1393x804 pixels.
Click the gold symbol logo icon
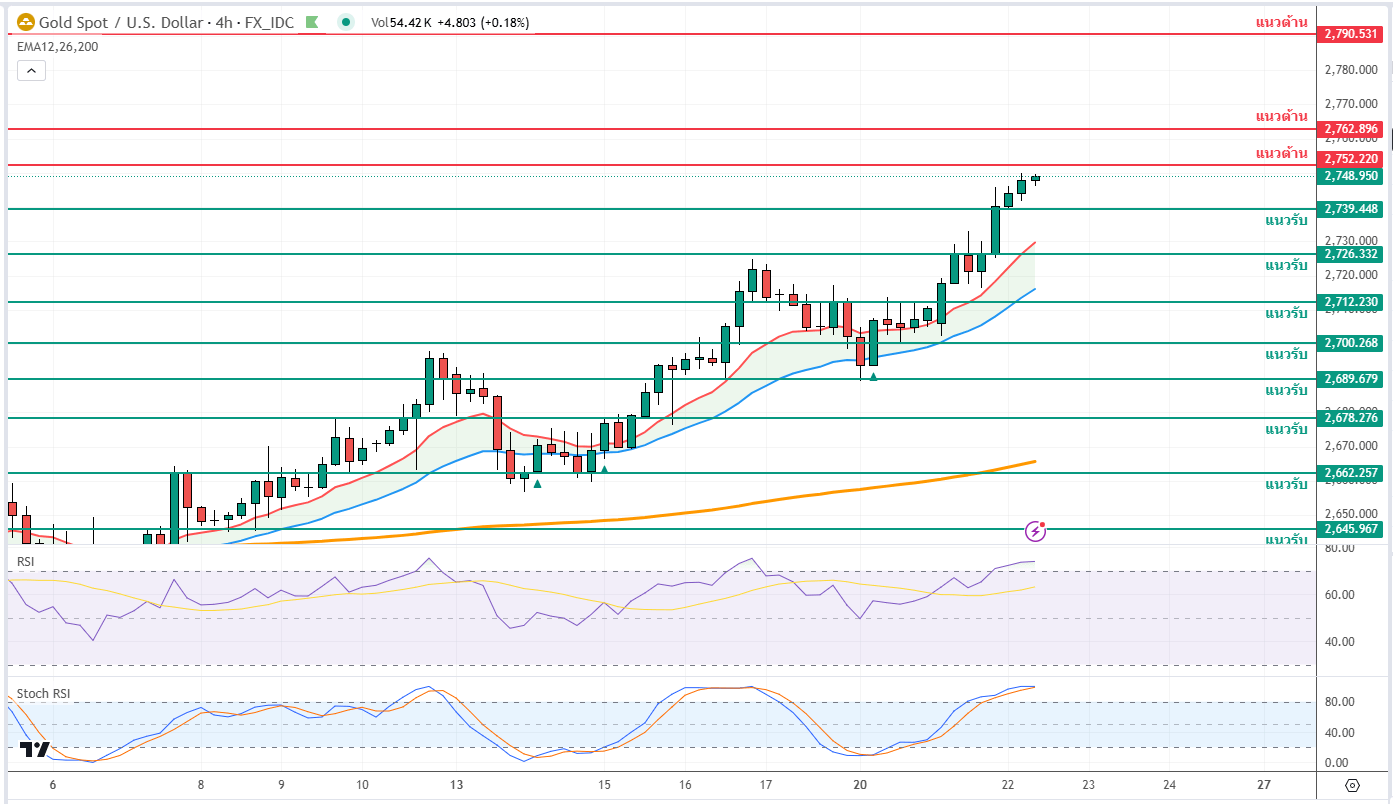(x=26, y=22)
